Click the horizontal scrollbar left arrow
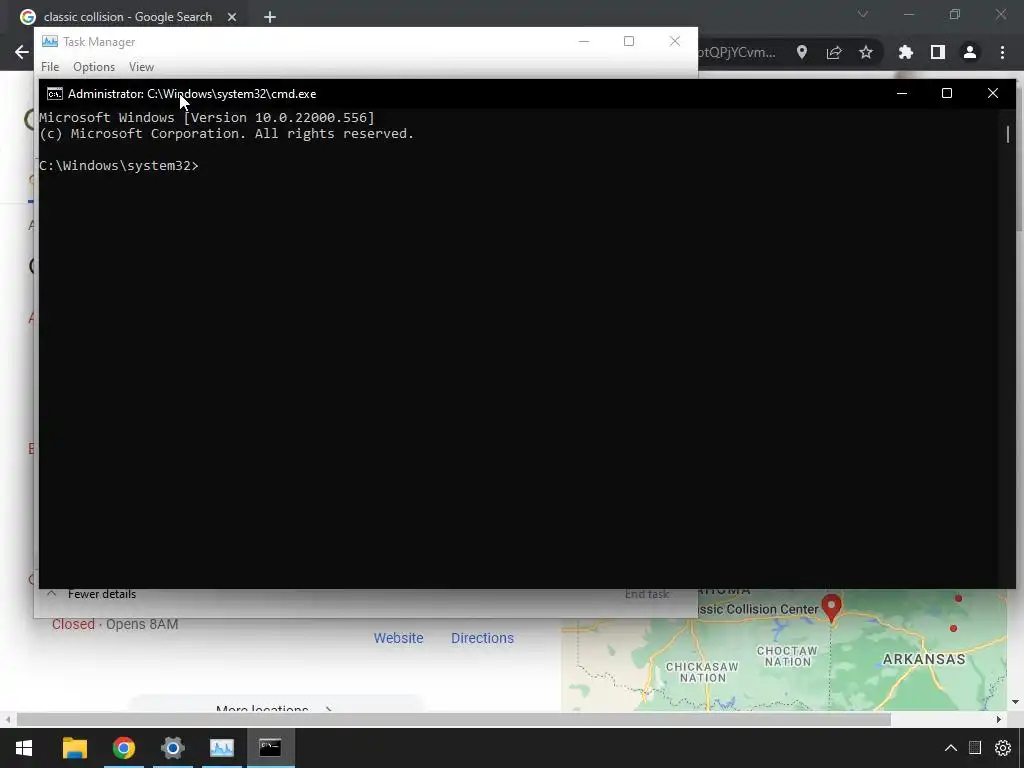This screenshot has width=1024, height=768. 7,720
